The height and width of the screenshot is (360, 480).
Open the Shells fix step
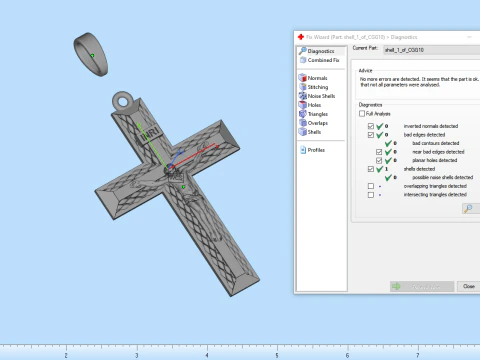[x=314, y=132]
